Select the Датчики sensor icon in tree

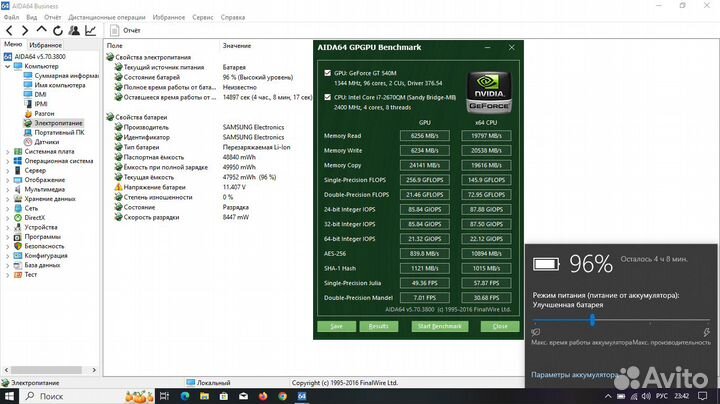pyautogui.click(x=28, y=142)
